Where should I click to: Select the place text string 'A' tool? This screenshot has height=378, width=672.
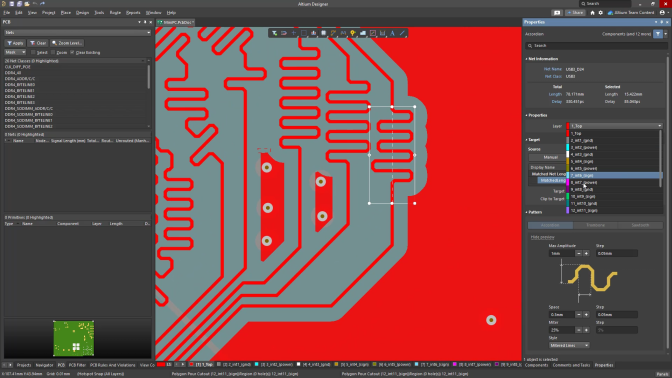(392, 33)
